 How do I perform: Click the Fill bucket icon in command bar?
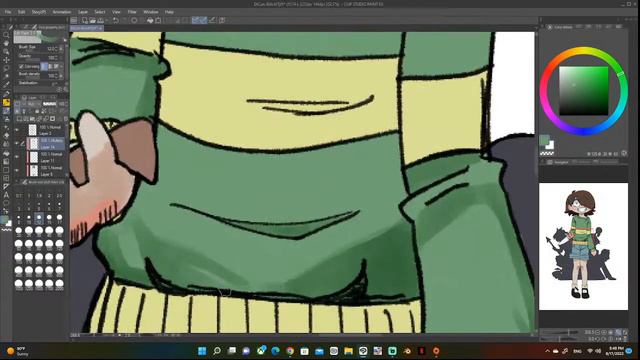(x=150, y=20)
